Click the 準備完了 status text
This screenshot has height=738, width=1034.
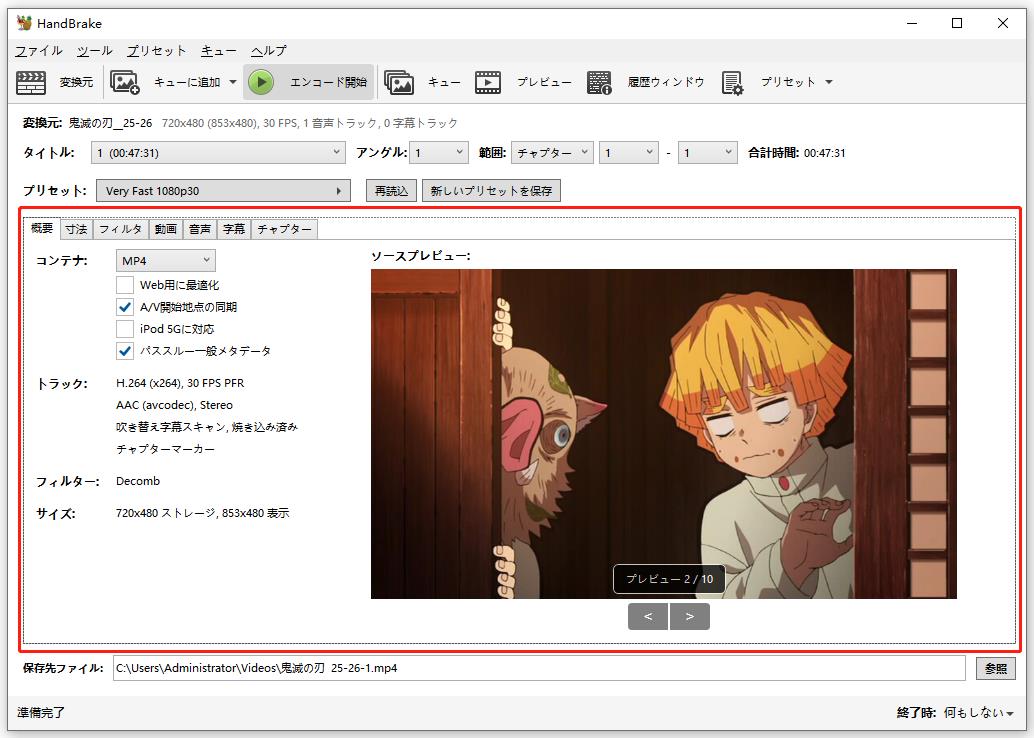[41, 712]
